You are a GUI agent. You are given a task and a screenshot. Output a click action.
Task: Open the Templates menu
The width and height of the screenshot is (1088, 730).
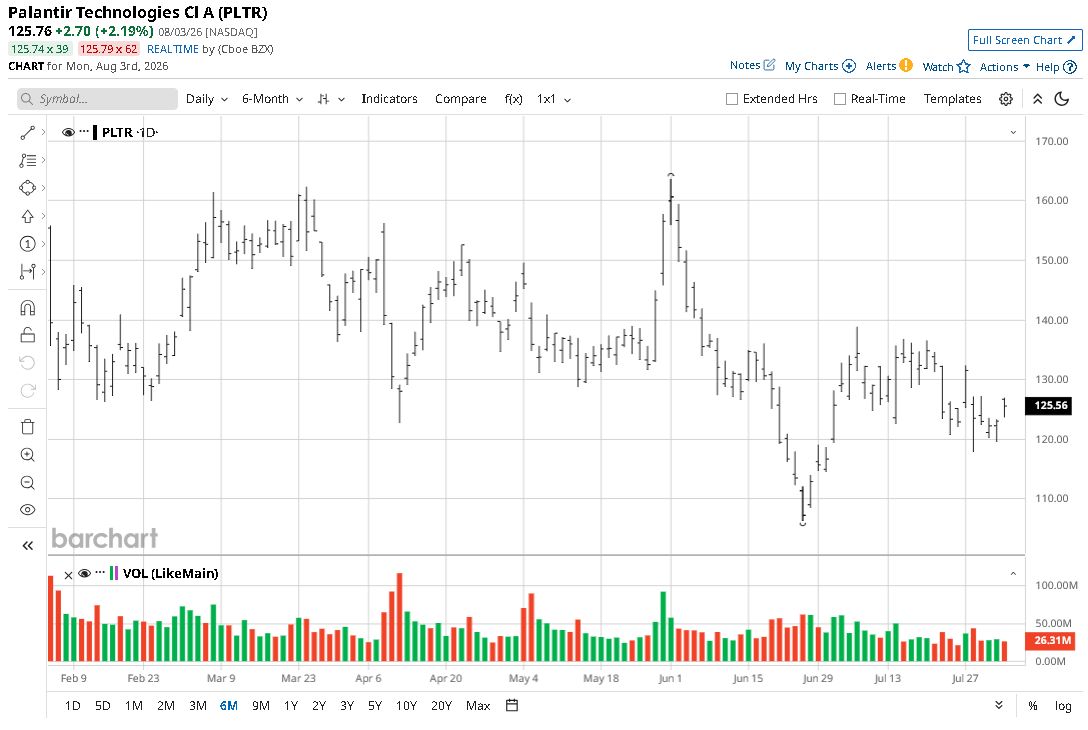tap(952, 99)
